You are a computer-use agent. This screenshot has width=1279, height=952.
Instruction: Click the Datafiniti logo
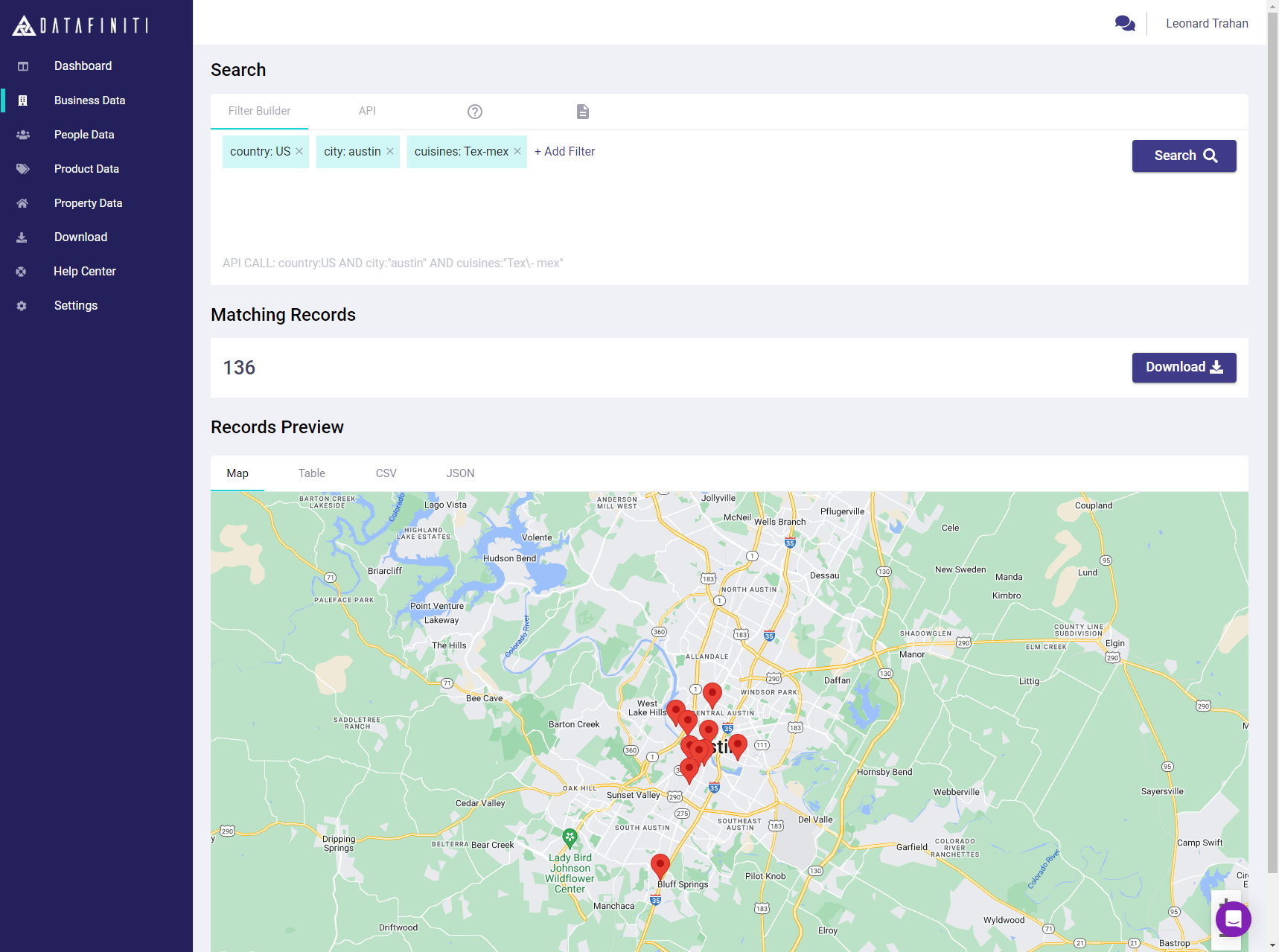(80, 25)
